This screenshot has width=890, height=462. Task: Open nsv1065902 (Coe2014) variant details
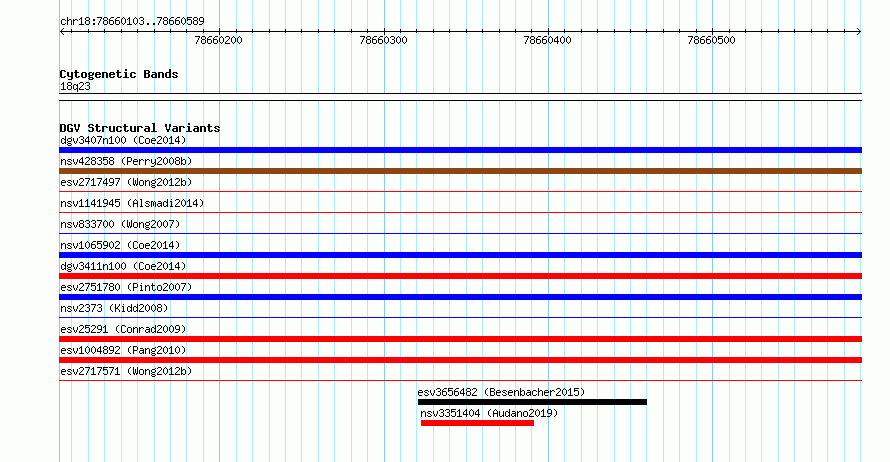pyautogui.click(x=120, y=245)
